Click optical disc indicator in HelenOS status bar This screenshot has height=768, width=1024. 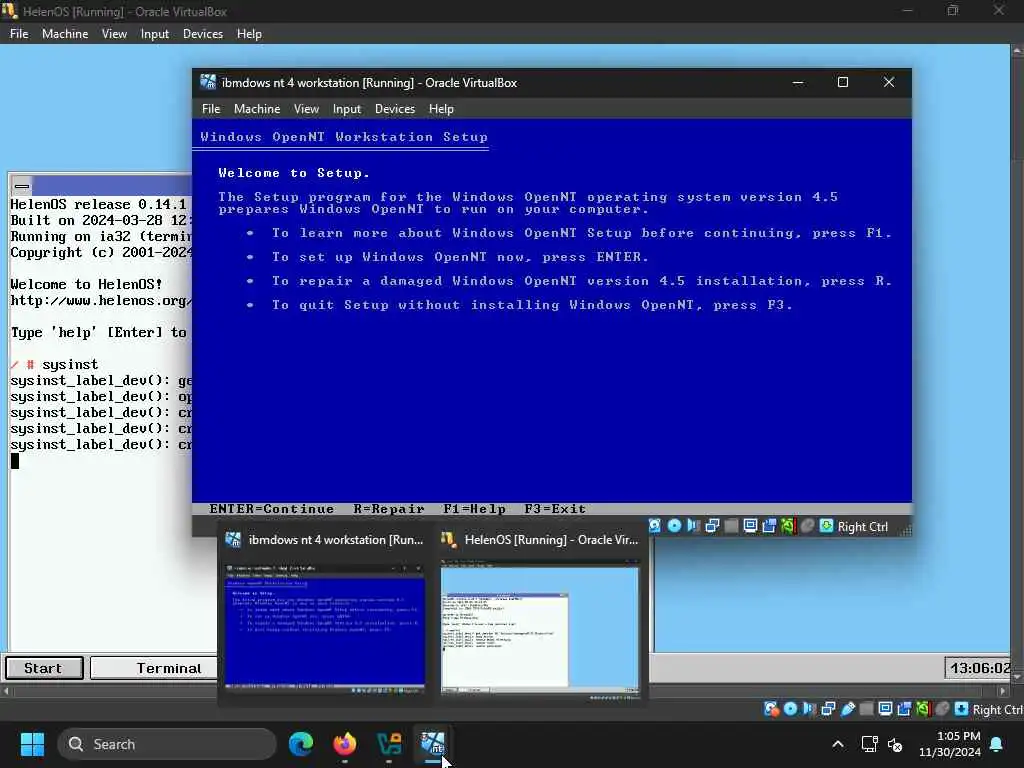[790, 709]
